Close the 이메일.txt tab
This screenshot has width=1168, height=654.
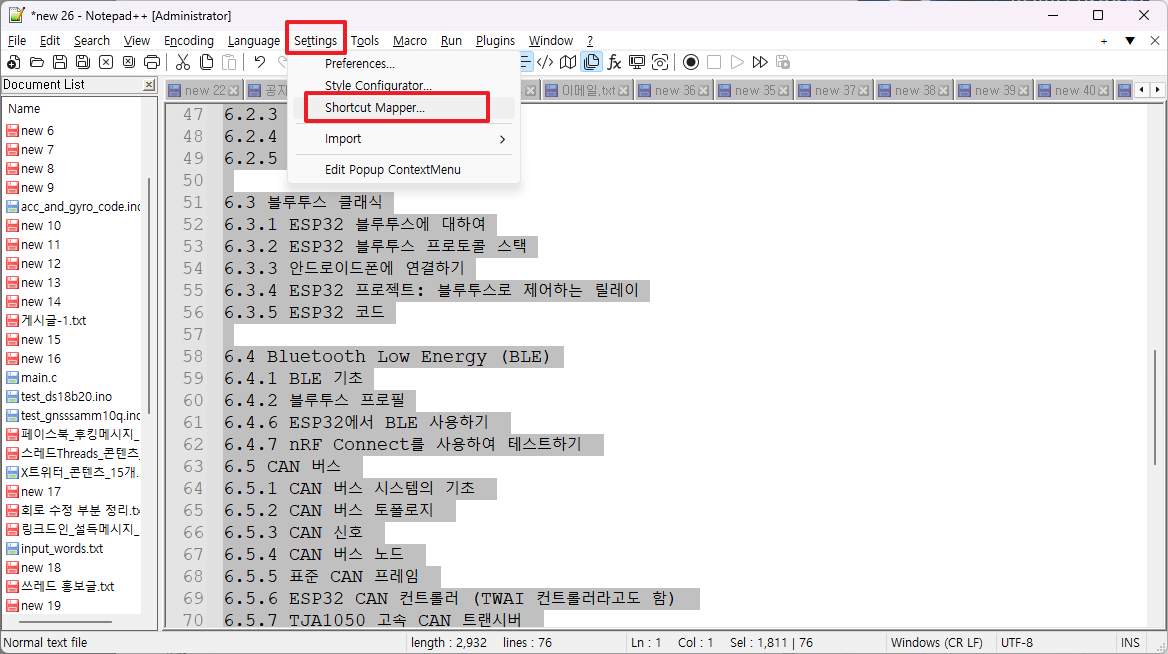tap(624, 91)
